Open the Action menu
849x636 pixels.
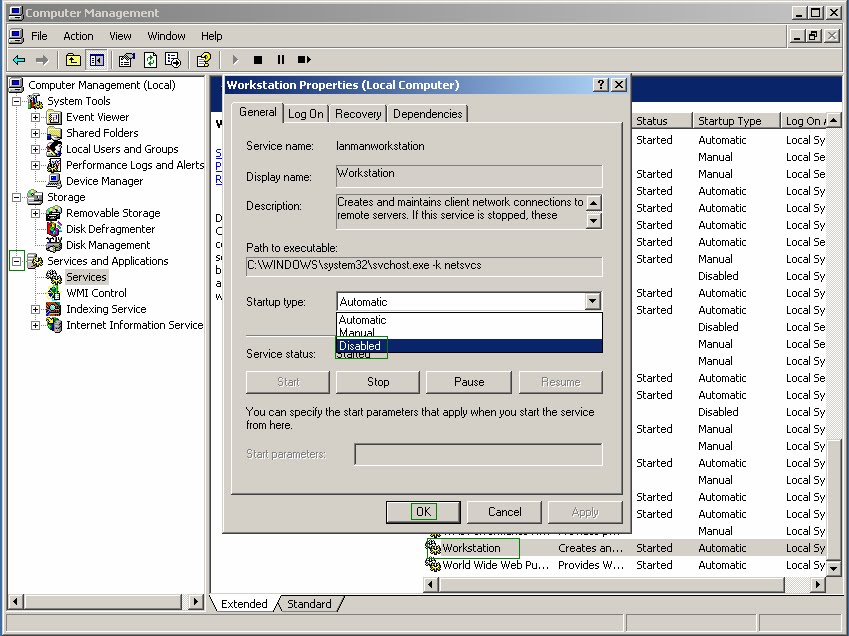click(x=78, y=35)
